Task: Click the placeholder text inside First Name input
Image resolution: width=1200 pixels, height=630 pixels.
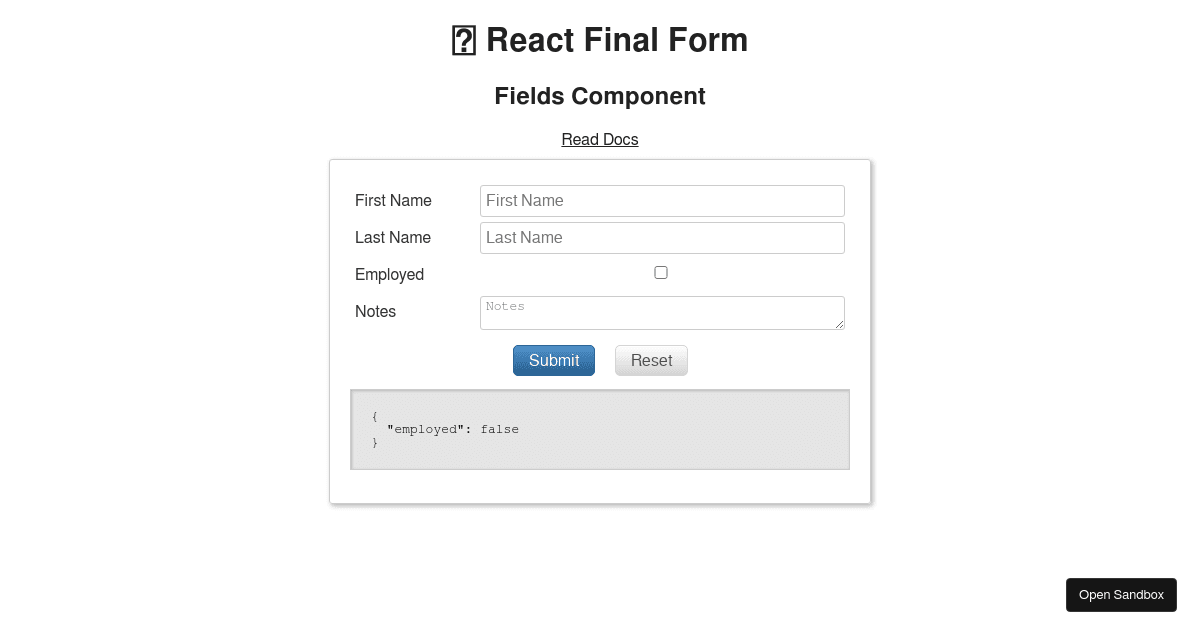Action: 524,200
